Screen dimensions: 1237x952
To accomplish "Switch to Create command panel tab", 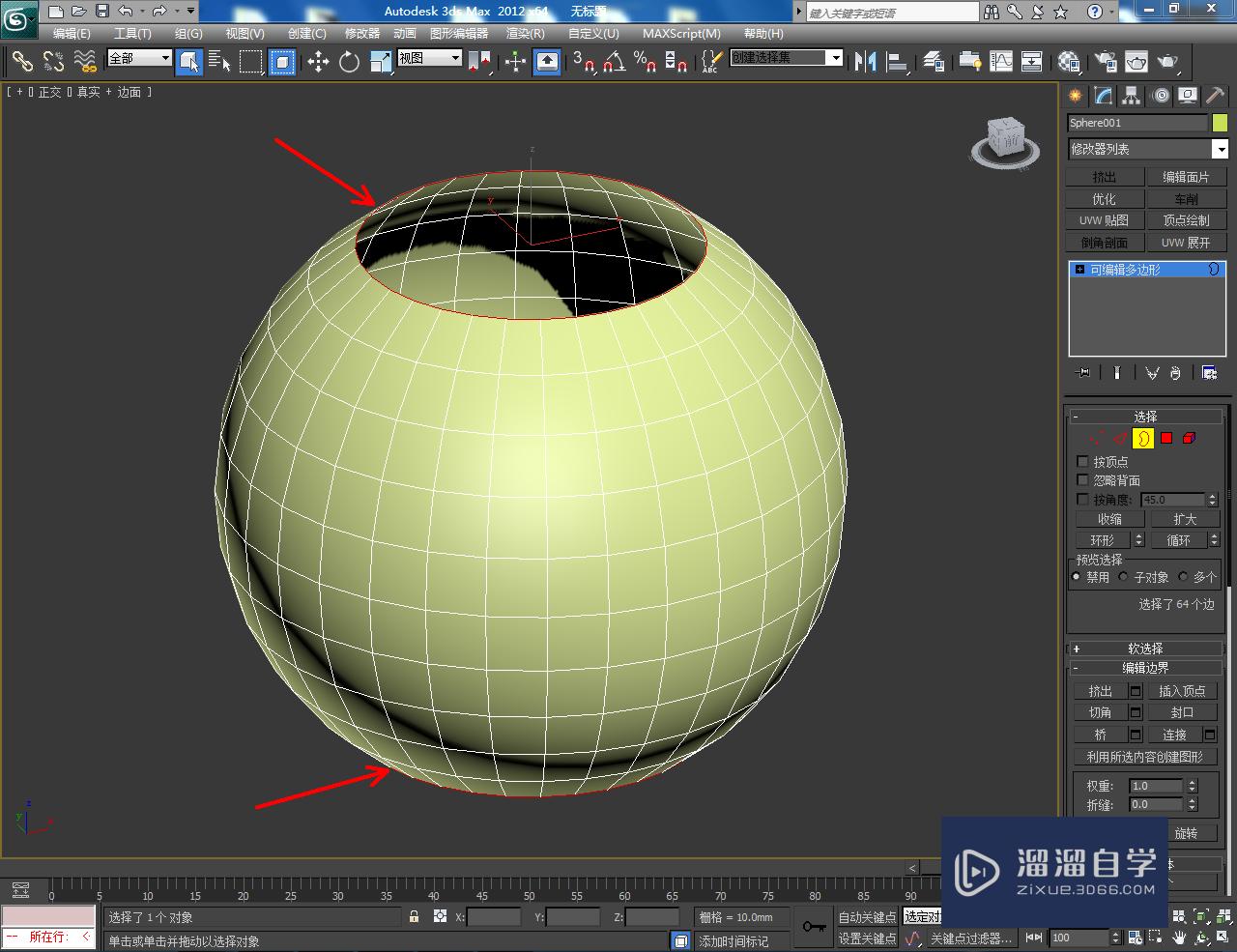I will [1075, 96].
